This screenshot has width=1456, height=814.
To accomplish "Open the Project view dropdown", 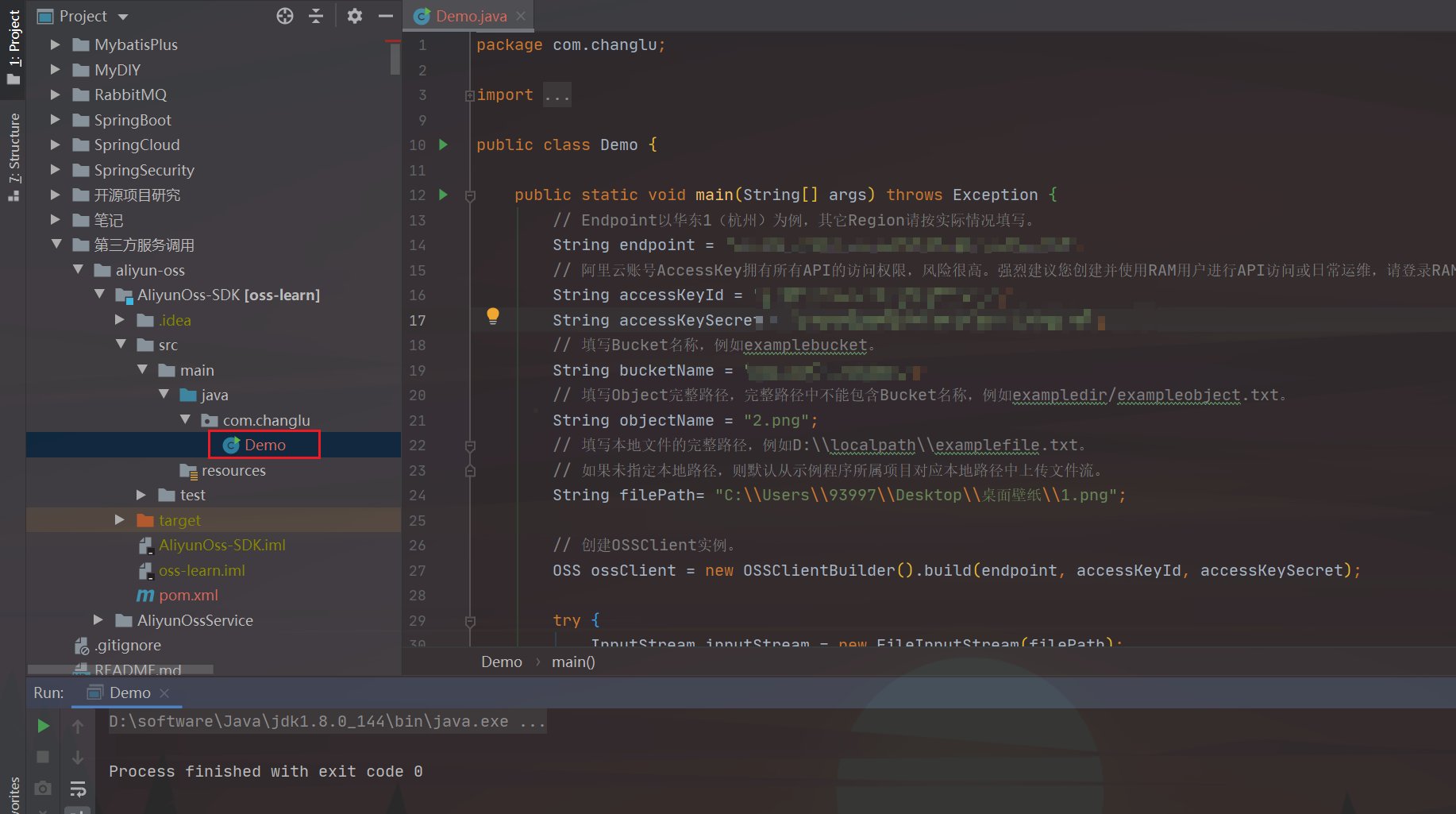I will [x=123, y=17].
